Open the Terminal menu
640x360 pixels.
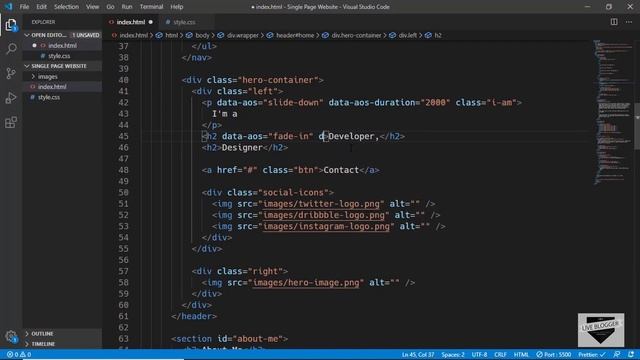(151, 7)
